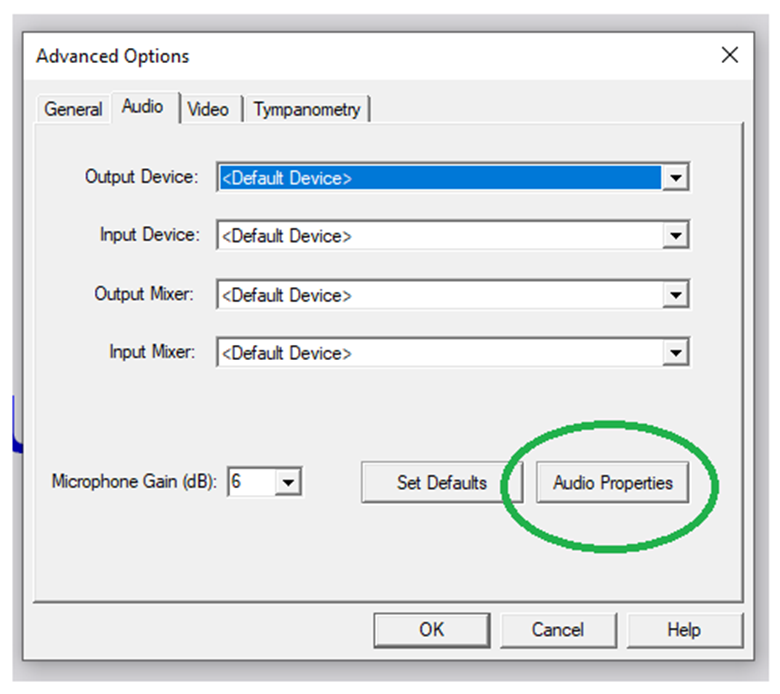
Task: Open the Input Mixer dropdown arrow
Action: coord(676,354)
